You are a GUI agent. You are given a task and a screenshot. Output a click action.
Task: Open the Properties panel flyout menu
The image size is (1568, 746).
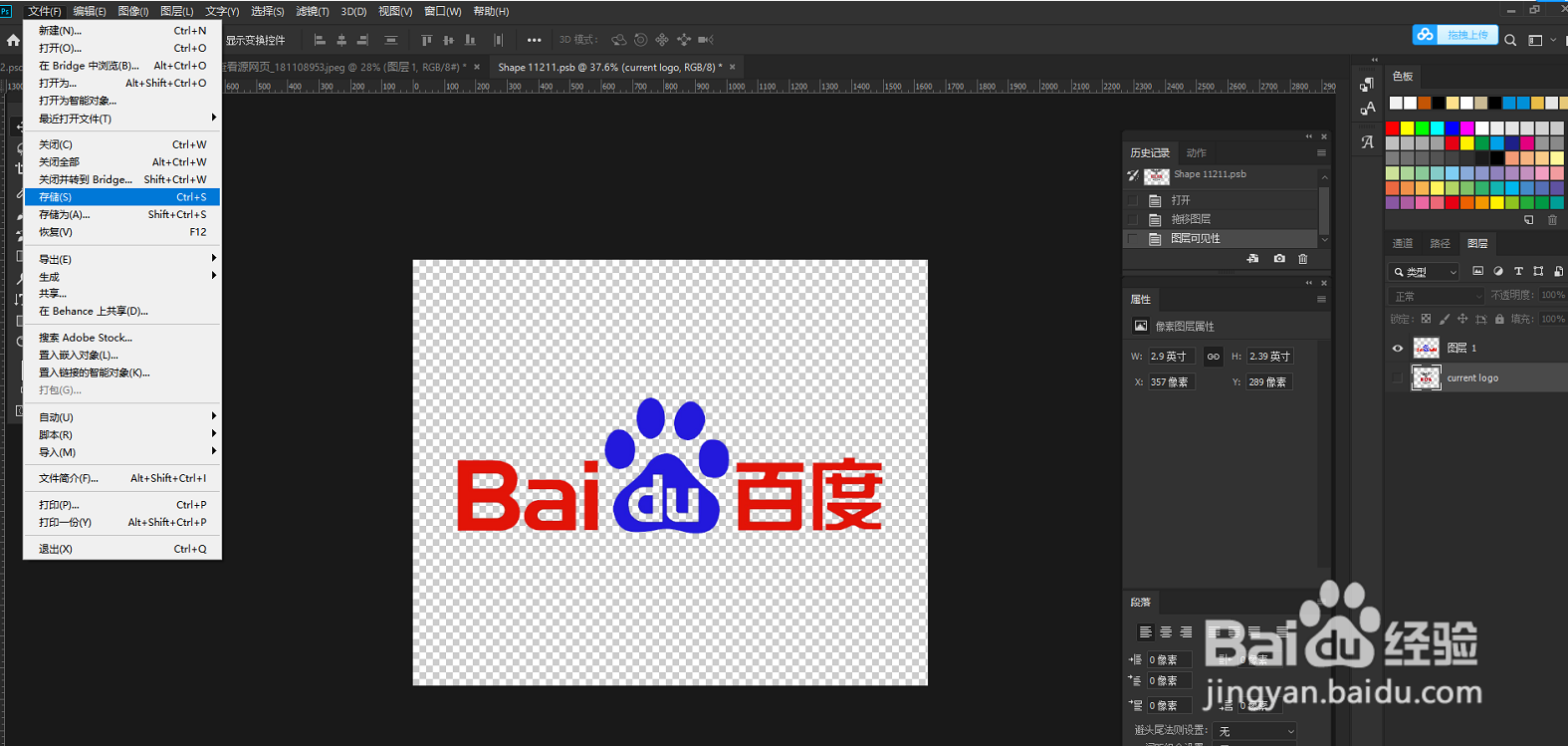point(1321,300)
